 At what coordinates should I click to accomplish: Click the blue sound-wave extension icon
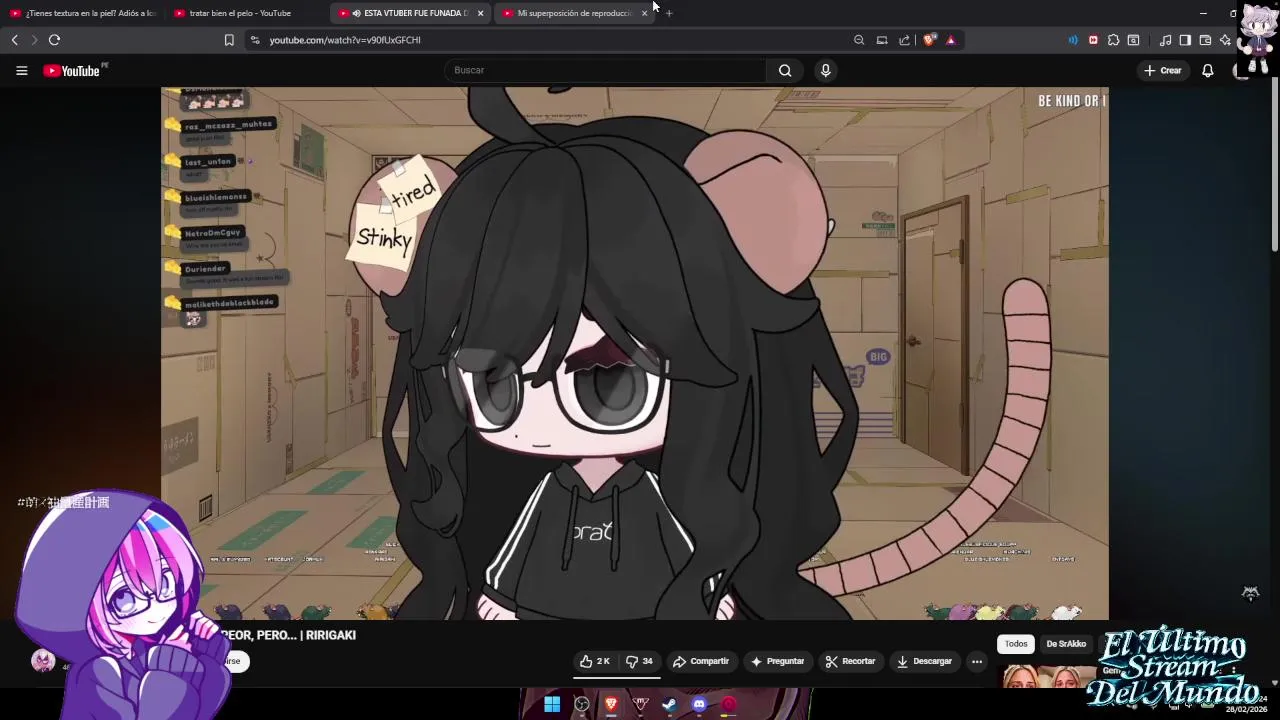click(1073, 40)
